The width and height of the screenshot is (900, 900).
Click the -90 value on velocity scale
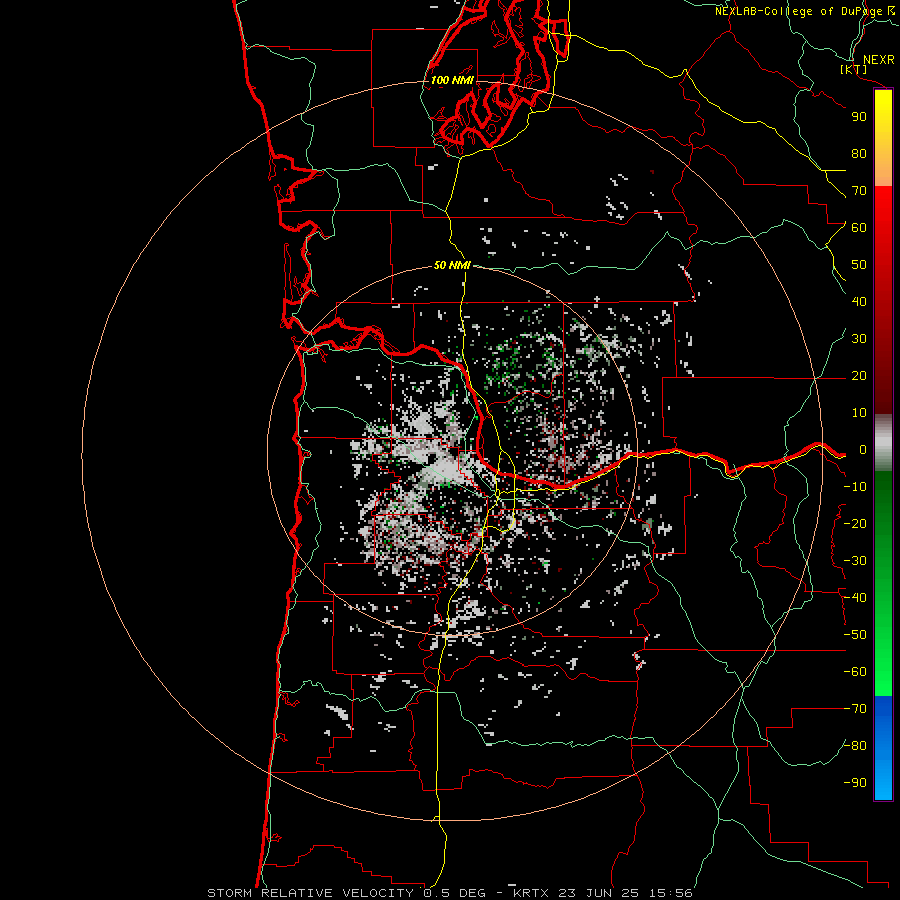pyautogui.click(x=855, y=783)
